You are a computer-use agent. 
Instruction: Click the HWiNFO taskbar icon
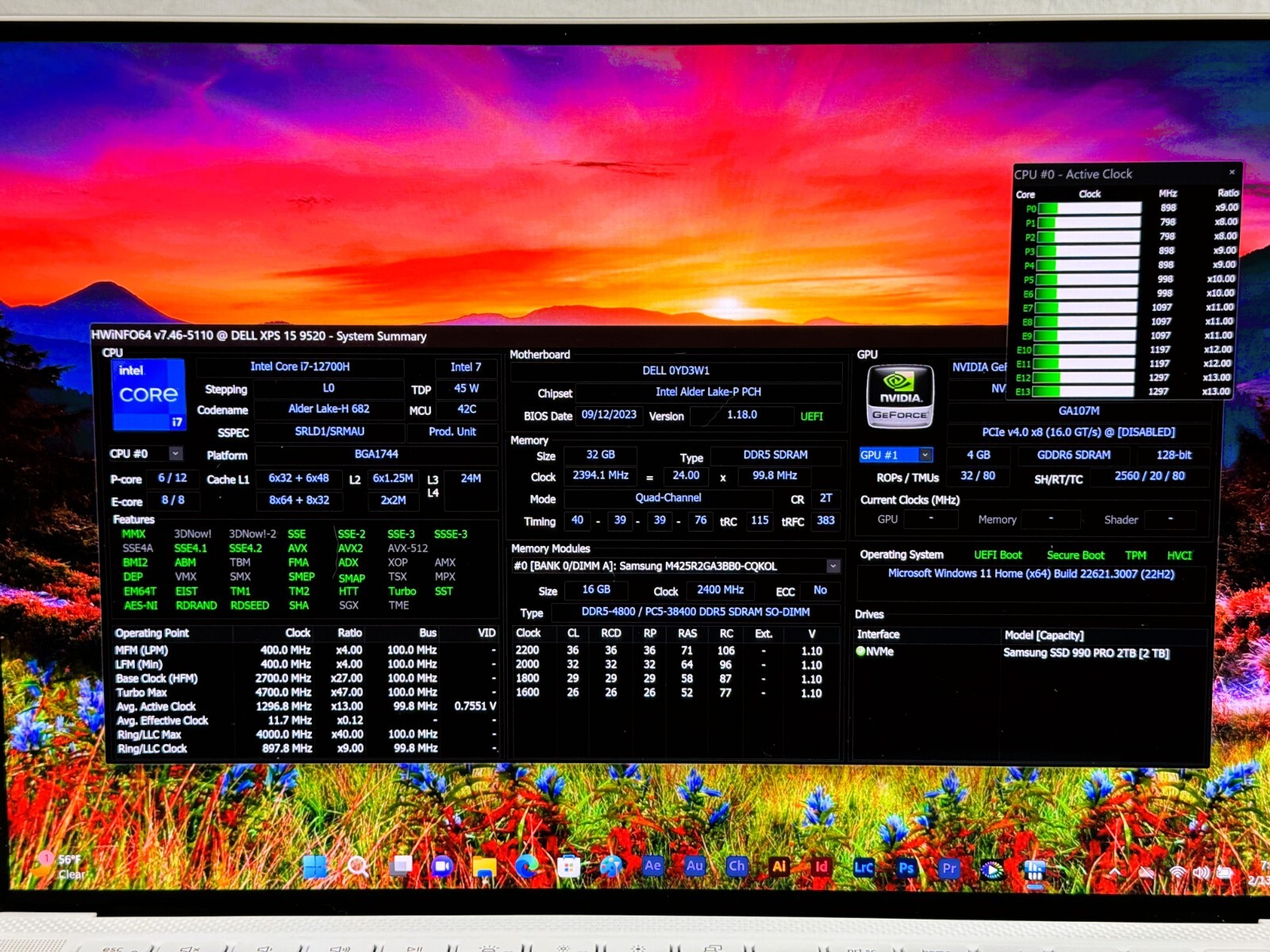pyautogui.click(x=1034, y=870)
